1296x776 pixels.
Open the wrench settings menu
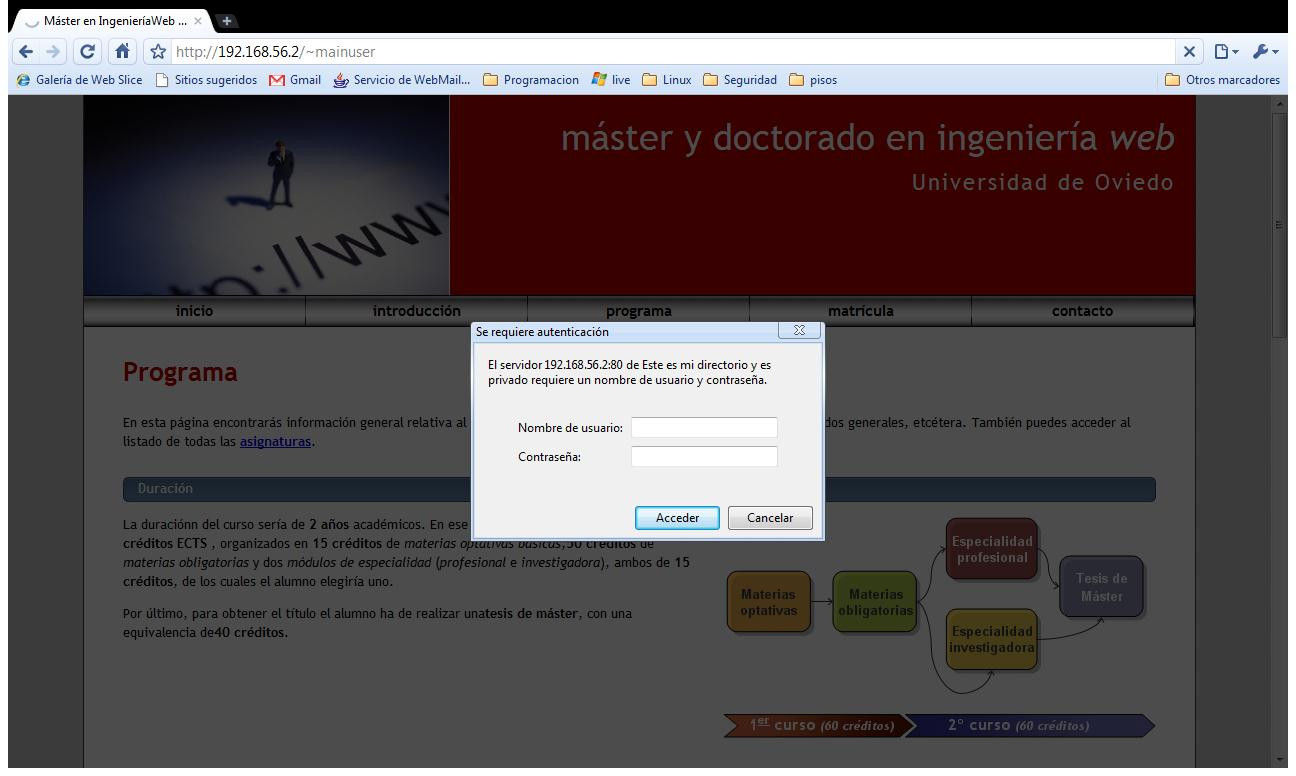[1264, 52]
